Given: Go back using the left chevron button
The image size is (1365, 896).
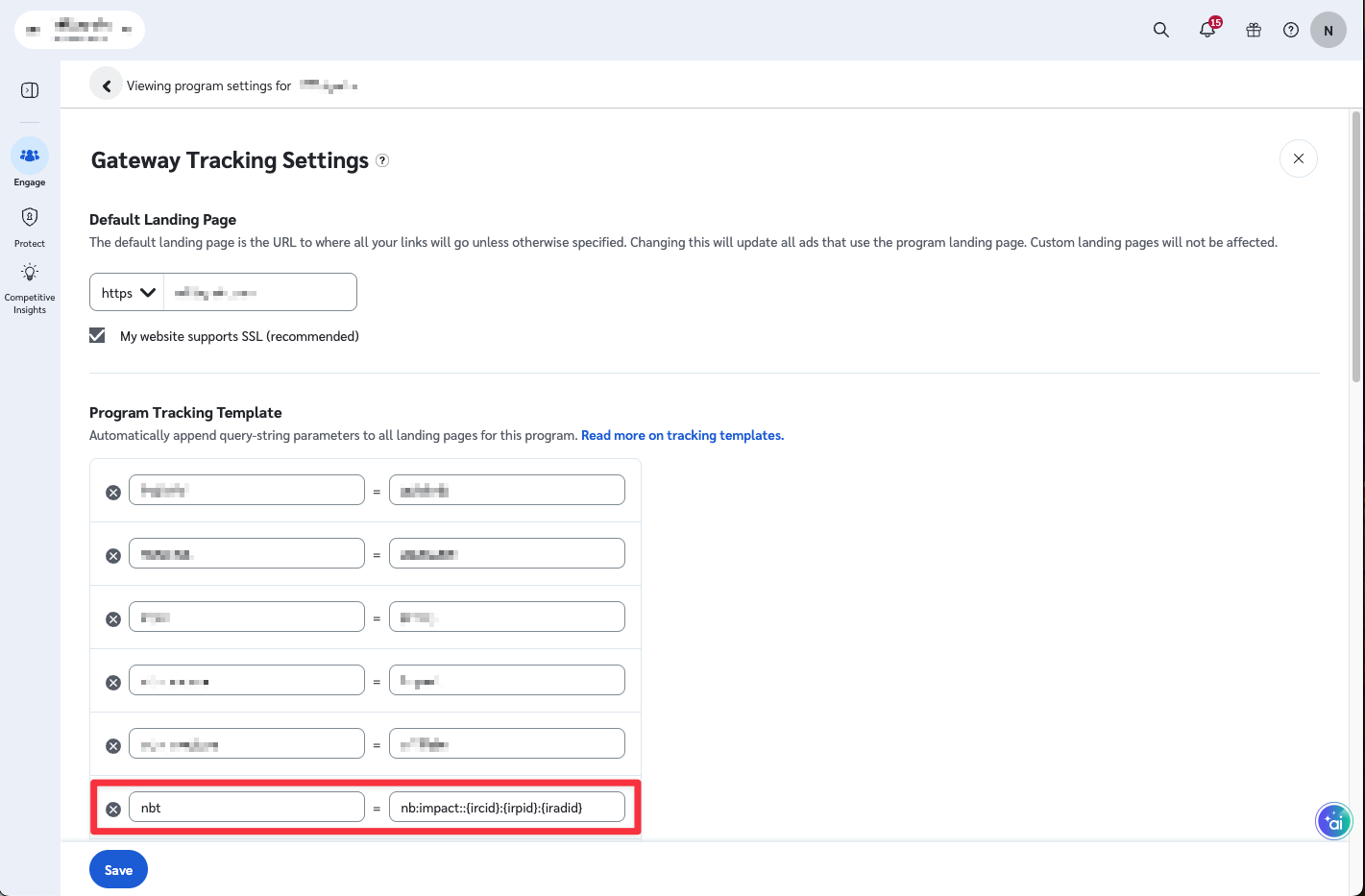Looking at the screenshot, I should coord(106,85).
